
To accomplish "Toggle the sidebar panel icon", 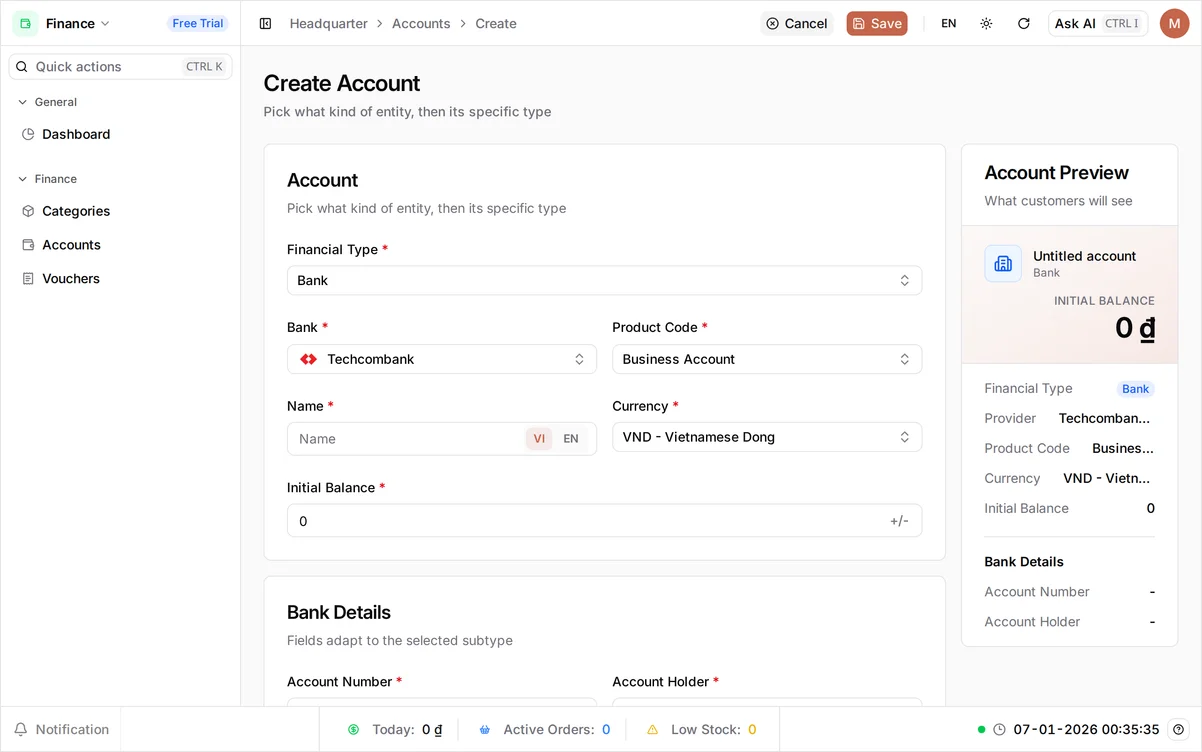I will (265, 23).
